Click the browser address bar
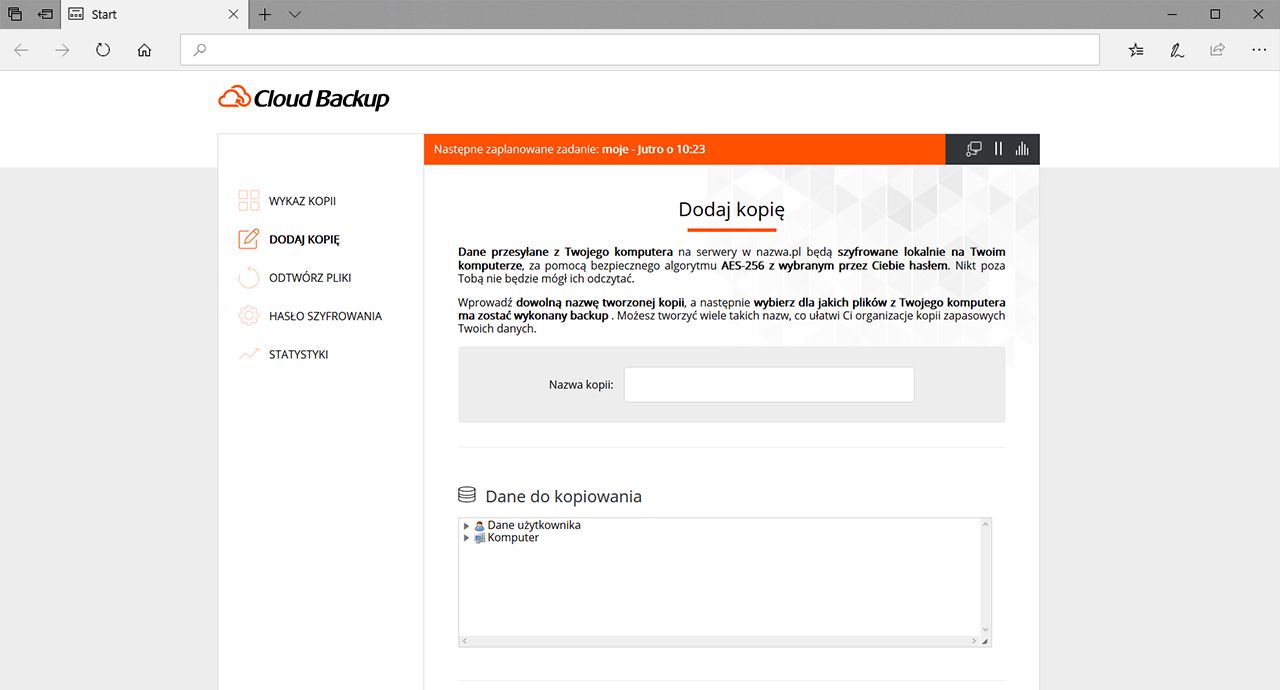1280x690 pixels. 640,50
